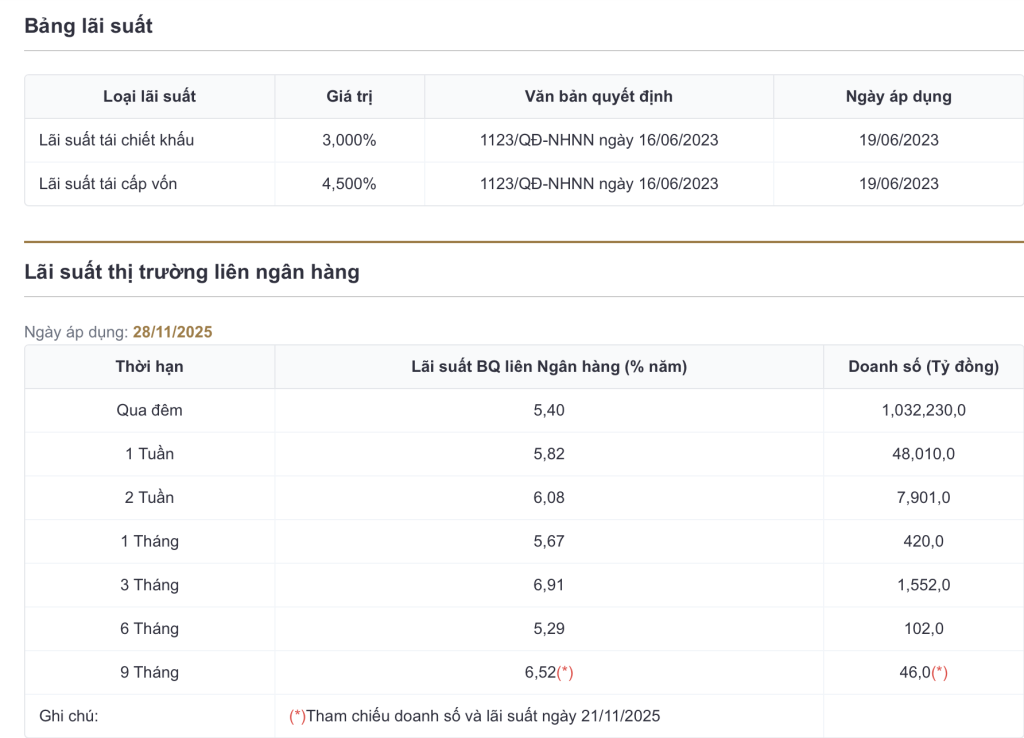
Task: Click the "Bảng lãi suất" section heading
Action: click(x=88, y=27)
